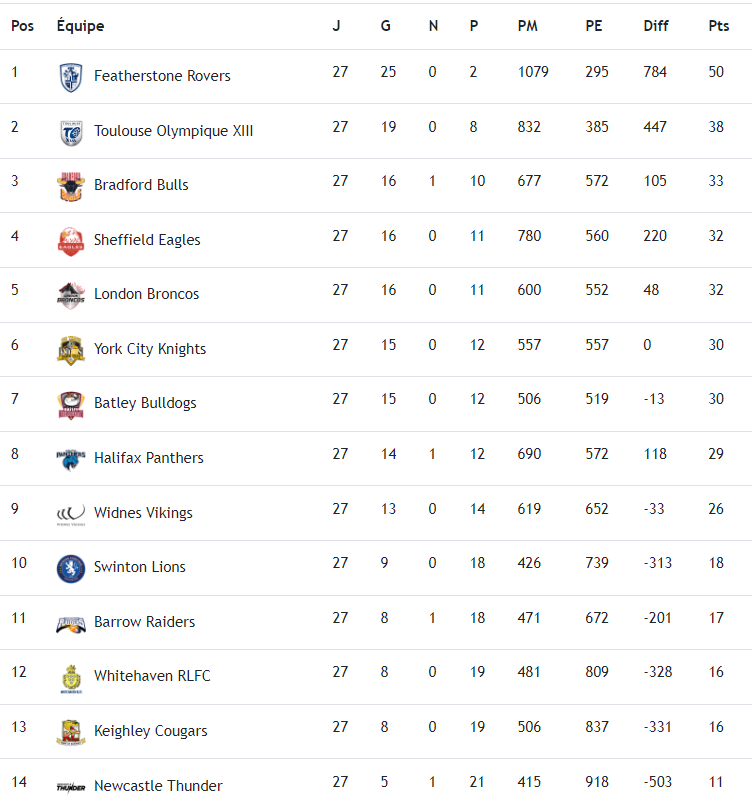Screen dimensions: 755x807
Task: Click the Widnes Vikings logo
Action: [70, 514]
